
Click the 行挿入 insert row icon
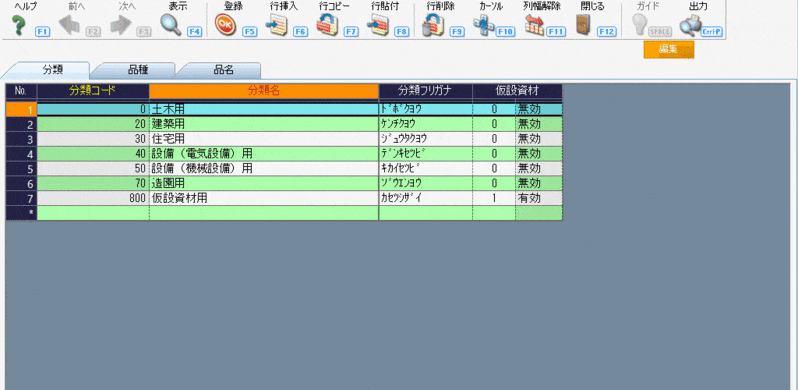[277, 25]
